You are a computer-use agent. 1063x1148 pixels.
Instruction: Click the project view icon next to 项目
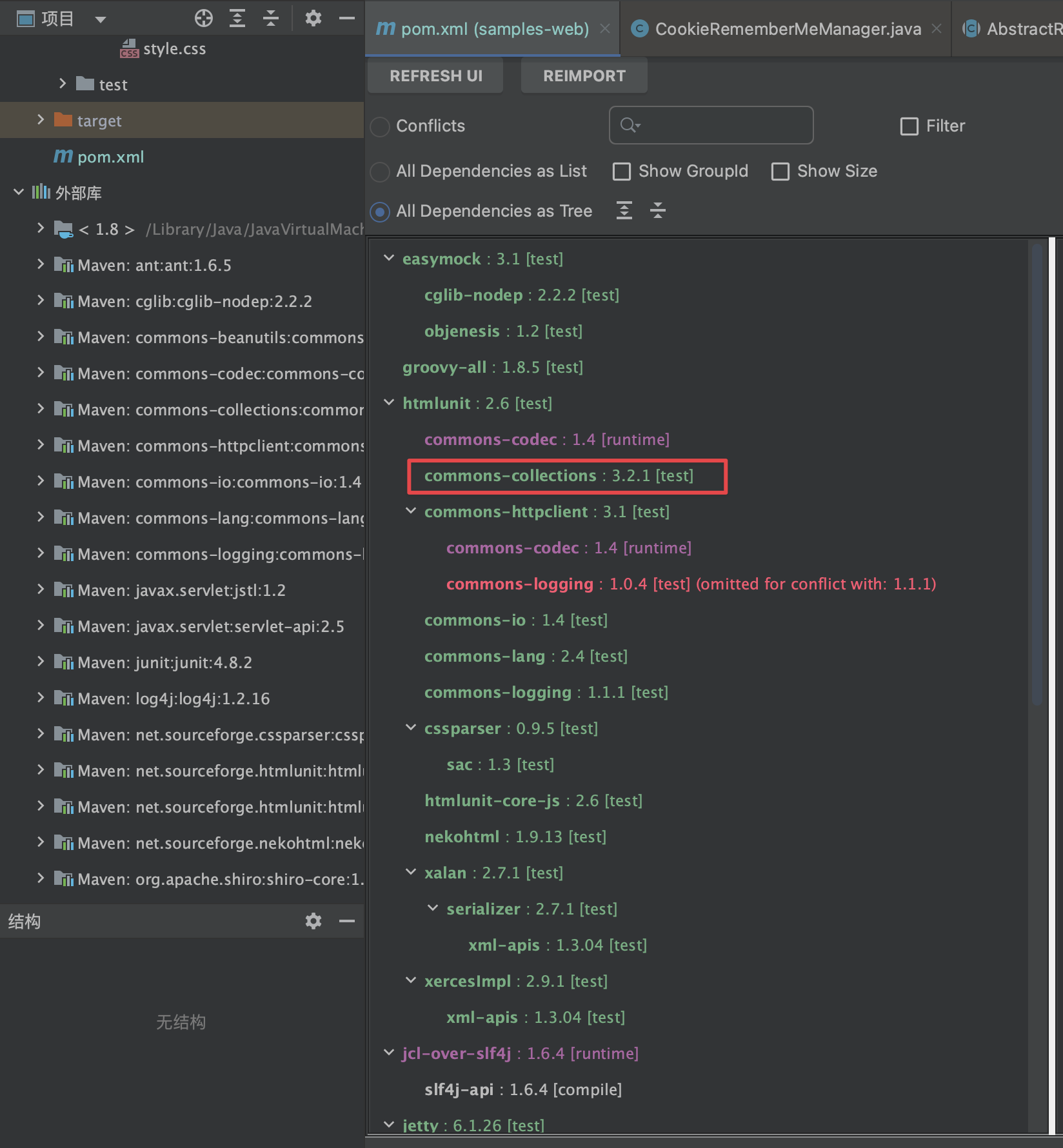26,19
